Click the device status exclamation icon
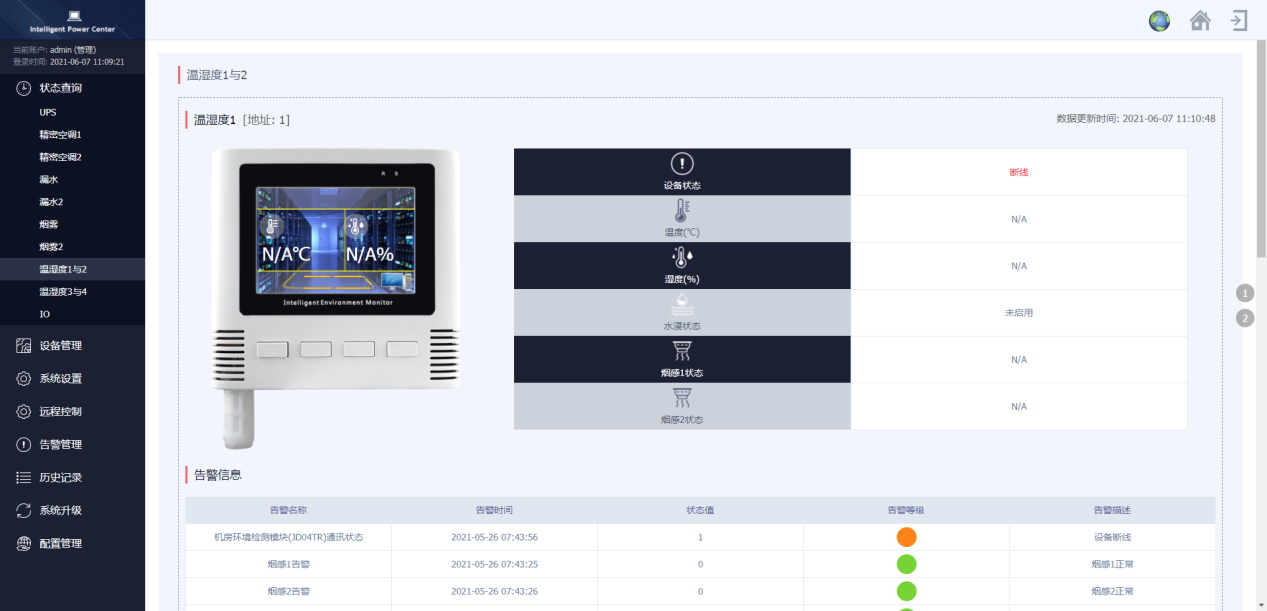1267x611 pixels. coord(682,165)
